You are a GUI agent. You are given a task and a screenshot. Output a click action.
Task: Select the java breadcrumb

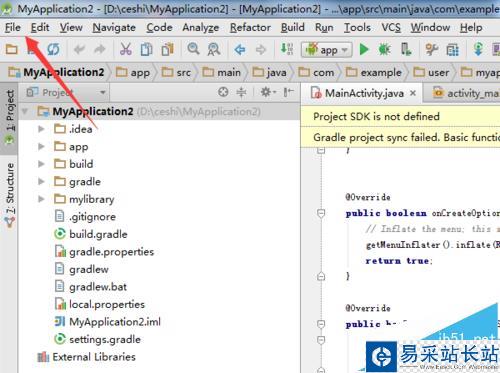pyautogui.click(x=270, y=72)
